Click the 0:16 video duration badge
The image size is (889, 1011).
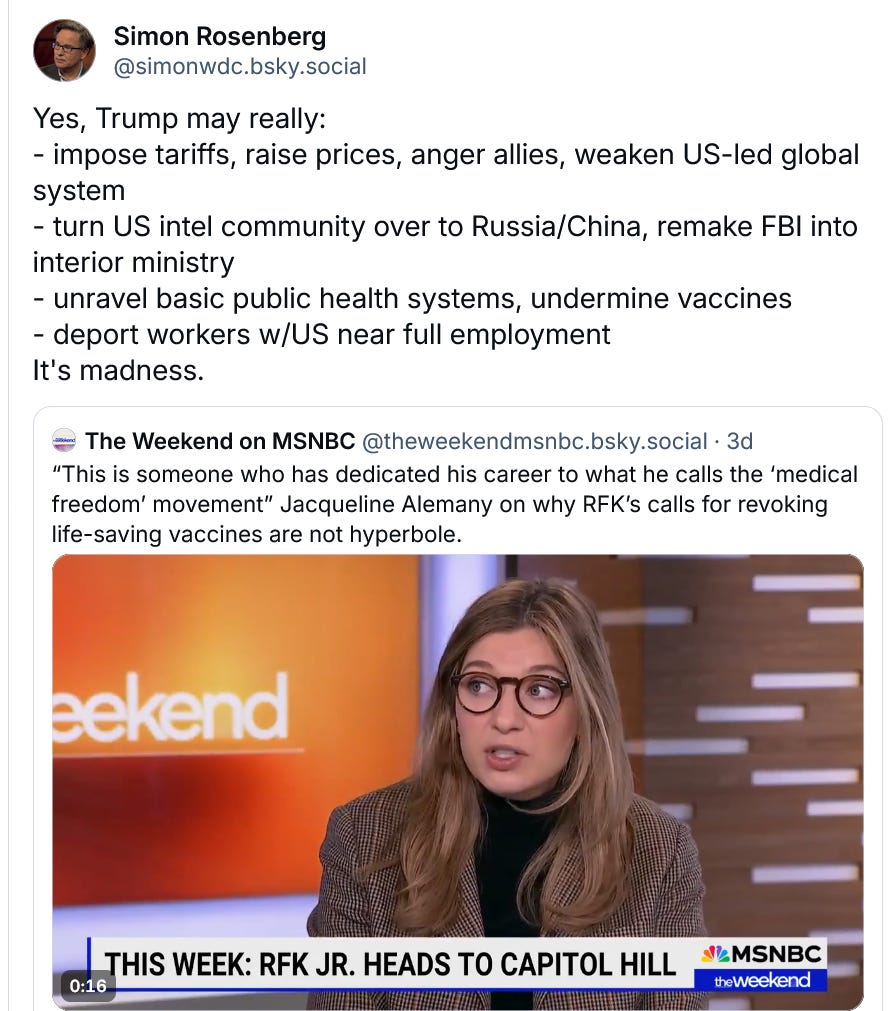coord(88,985)
